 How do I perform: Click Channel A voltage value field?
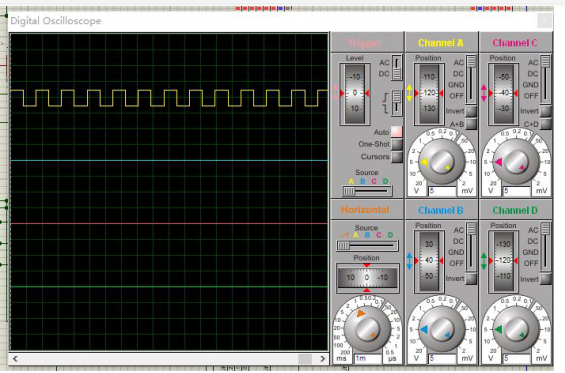click(x=442, y=191)
